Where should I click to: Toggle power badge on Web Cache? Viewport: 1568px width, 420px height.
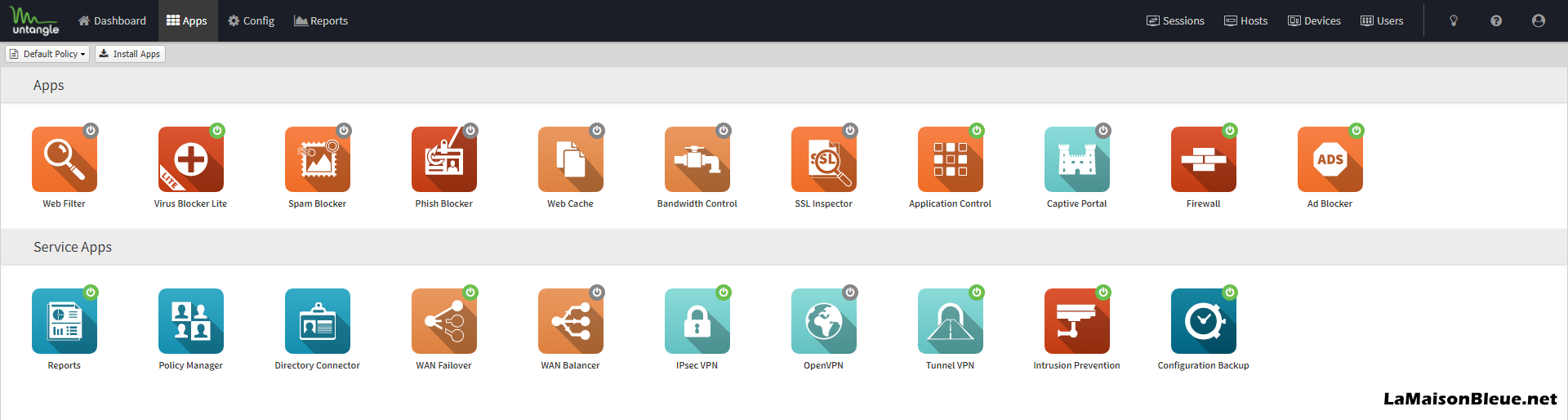coord(597,130)
